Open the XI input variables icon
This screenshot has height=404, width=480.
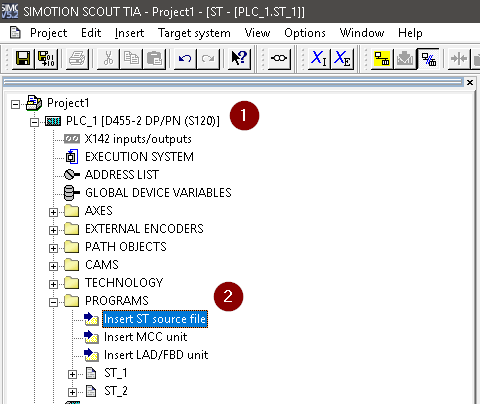(x=319, y=59)
